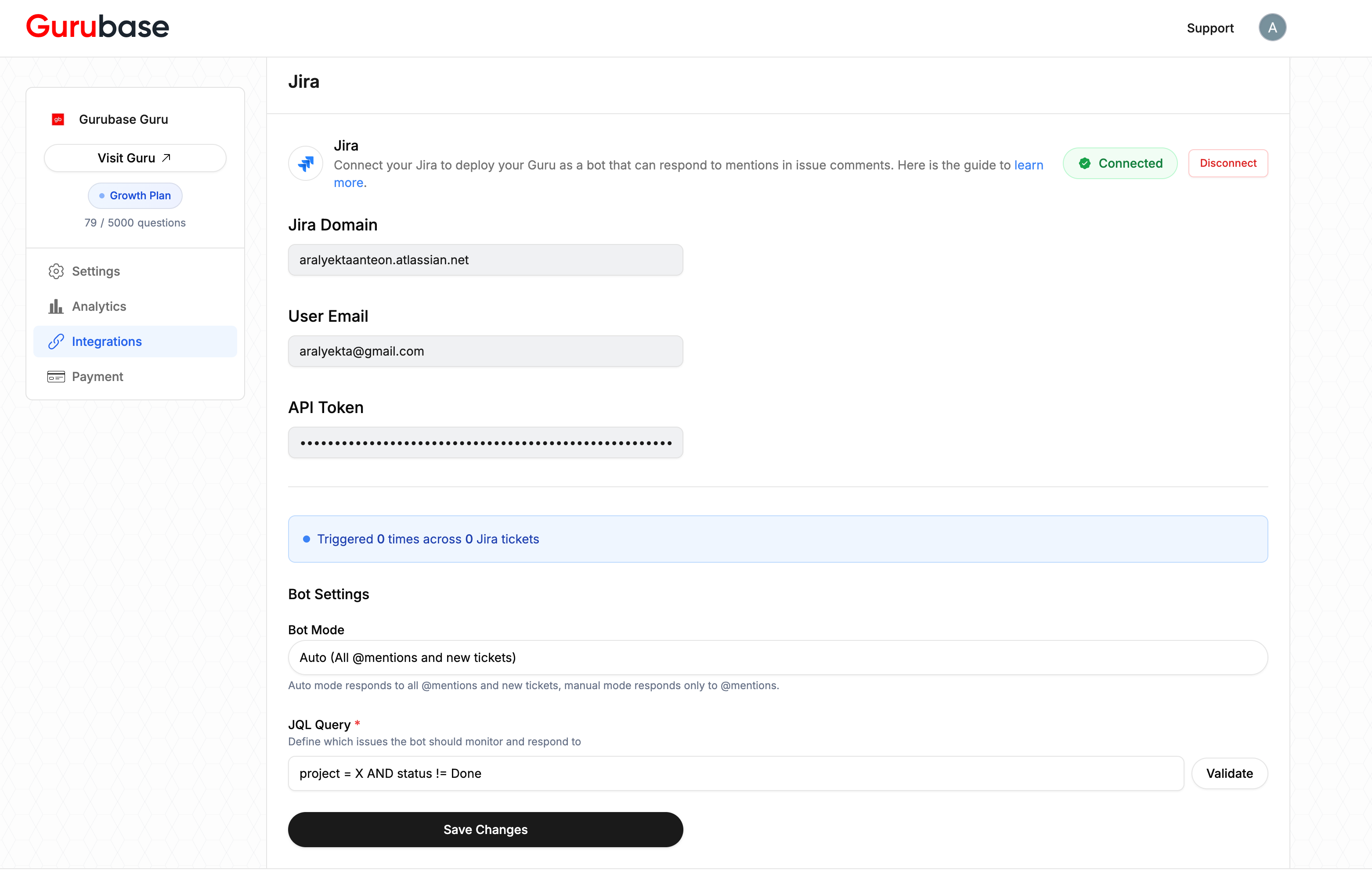Click the Analytics chart icon
This screenshot has width=1372, height=870.
pyautogui.click(x=56, y=306)
